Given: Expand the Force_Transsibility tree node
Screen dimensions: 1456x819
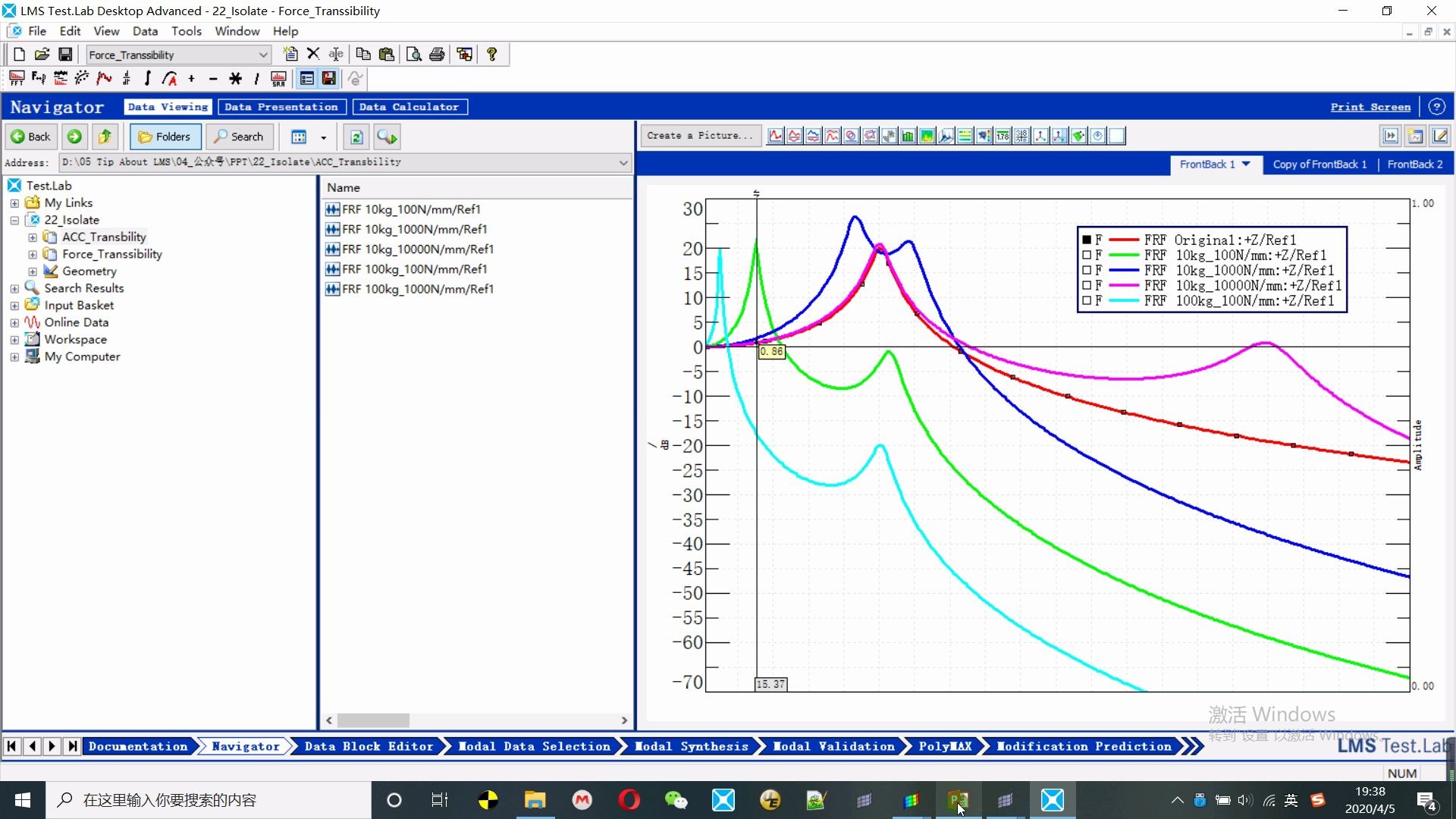Looking at the screenshot, I should coord(33,255).
